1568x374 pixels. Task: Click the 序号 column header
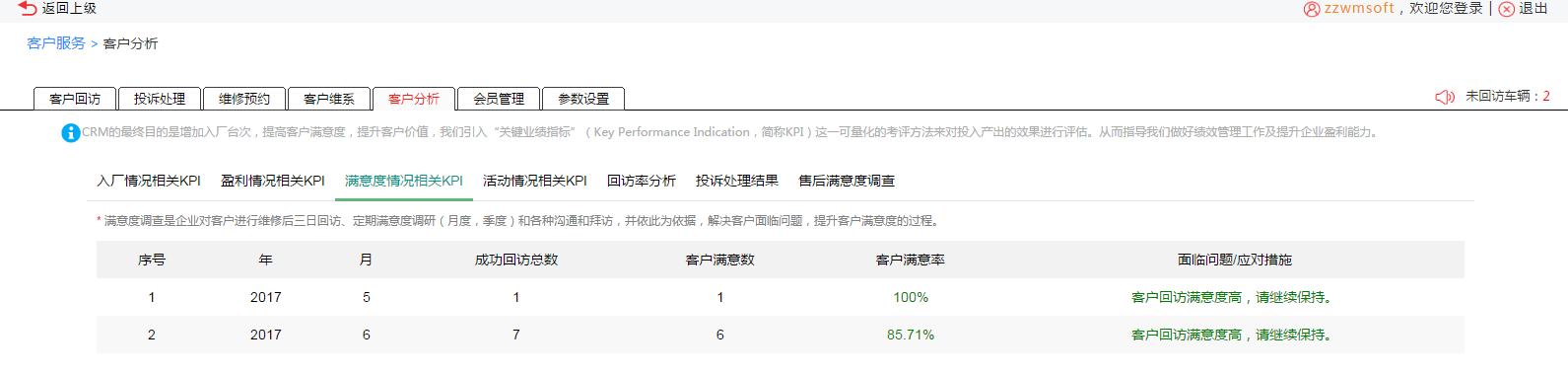pos(152,260)
